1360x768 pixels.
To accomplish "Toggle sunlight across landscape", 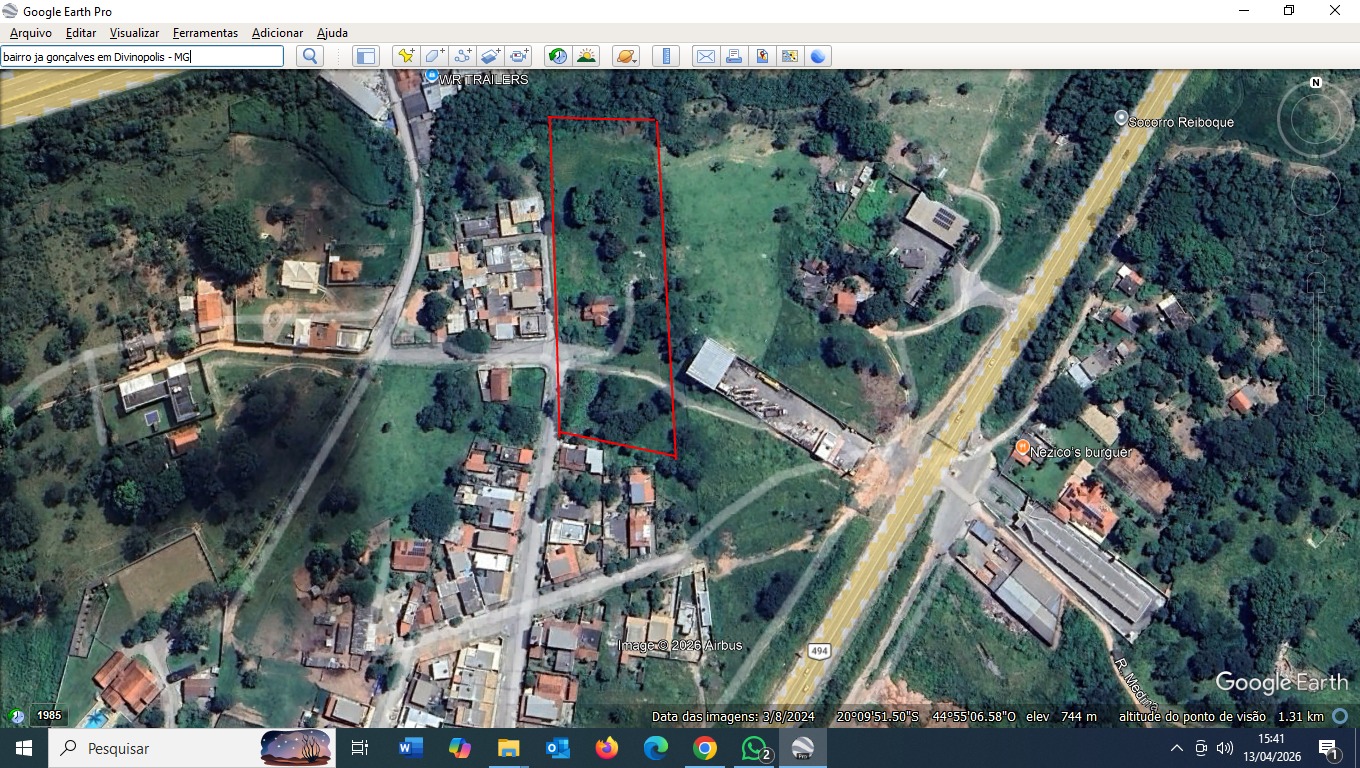I will click(586, 56).
